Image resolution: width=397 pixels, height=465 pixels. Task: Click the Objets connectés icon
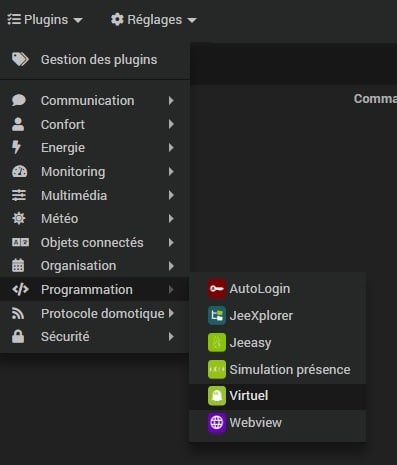20,242
